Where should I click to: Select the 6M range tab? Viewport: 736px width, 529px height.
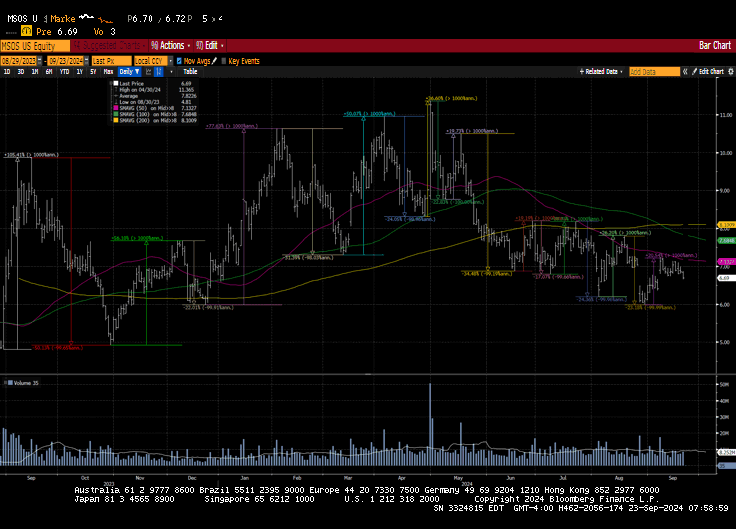click(x=49, y=72)
